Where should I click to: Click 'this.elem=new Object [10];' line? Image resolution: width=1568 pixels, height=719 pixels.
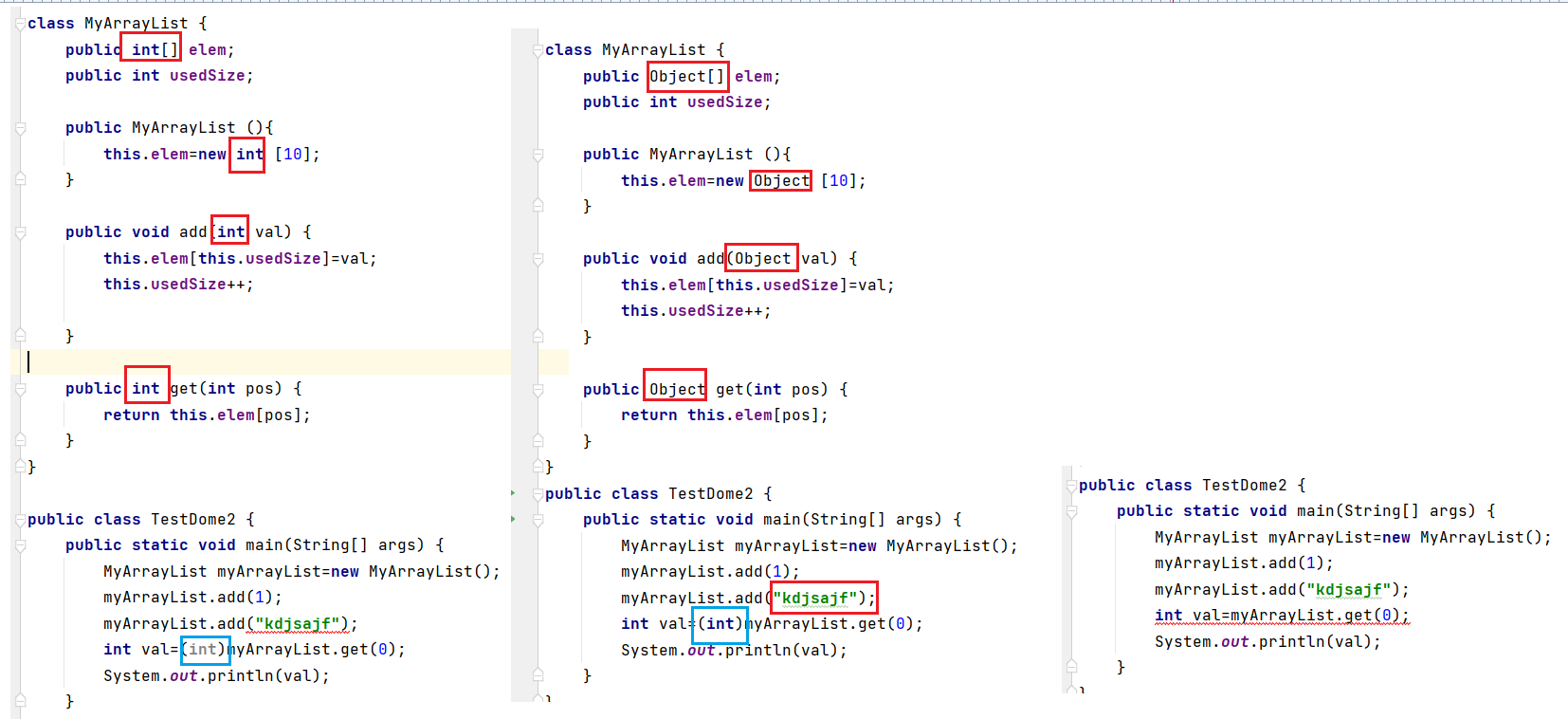click(743, 181)
